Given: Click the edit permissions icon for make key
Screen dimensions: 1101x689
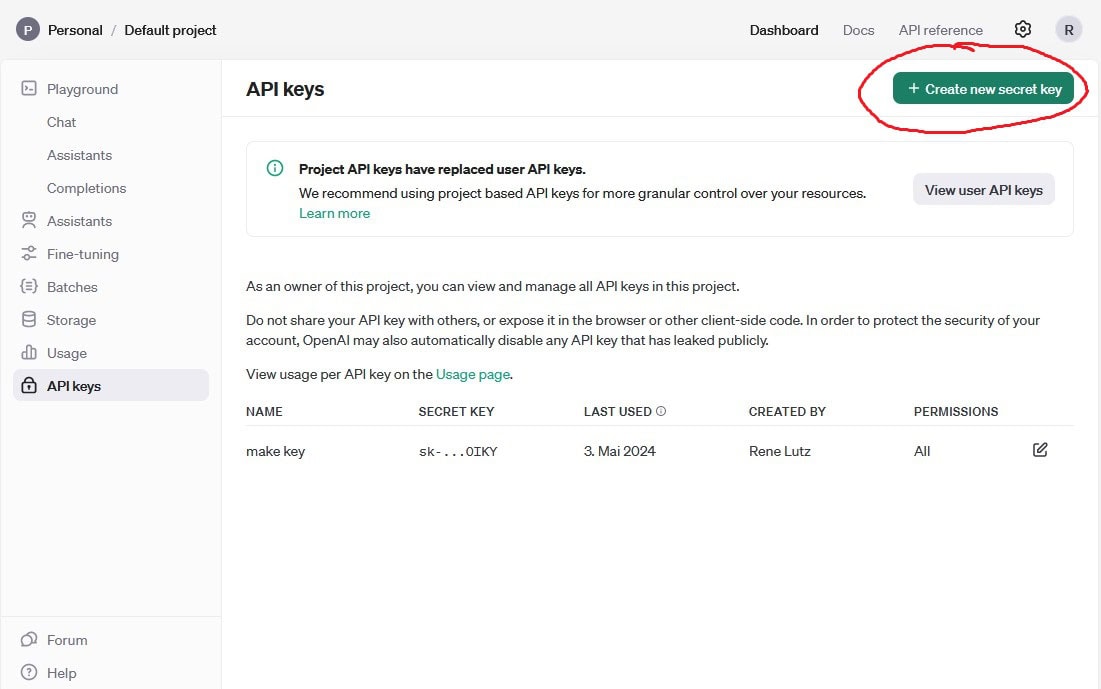Looking at the screenshot, I should tap(1039, 450).
